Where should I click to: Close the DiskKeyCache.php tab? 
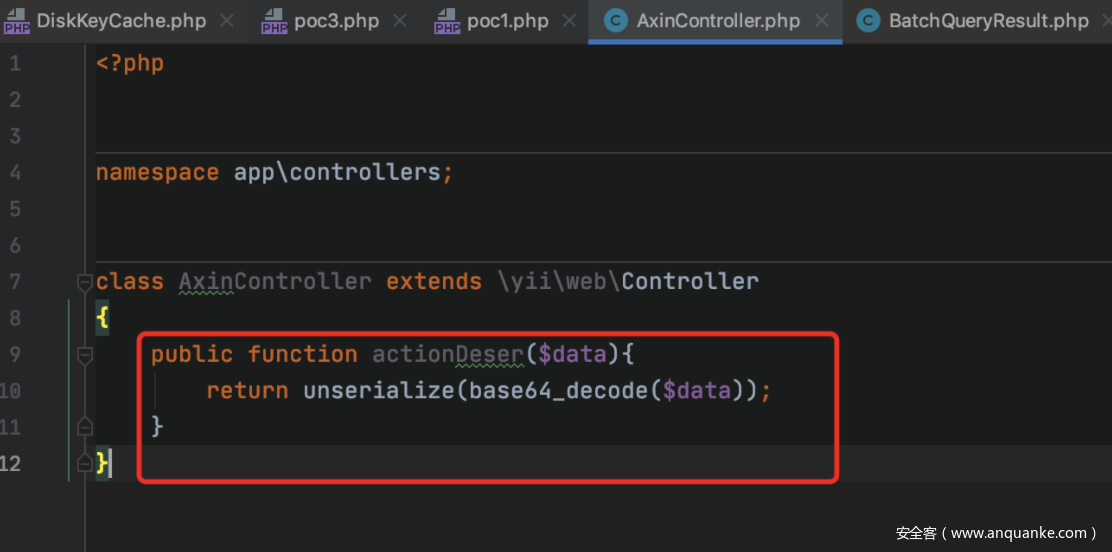coord(226,21)
